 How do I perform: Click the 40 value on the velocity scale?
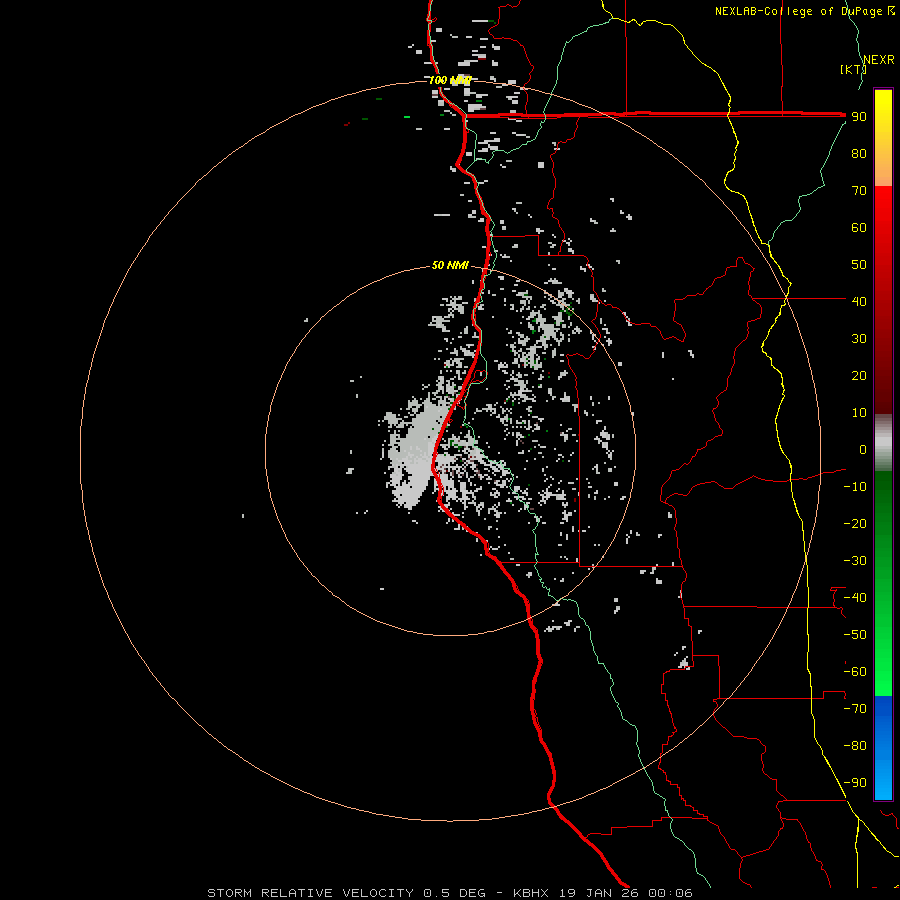[859, 302]
